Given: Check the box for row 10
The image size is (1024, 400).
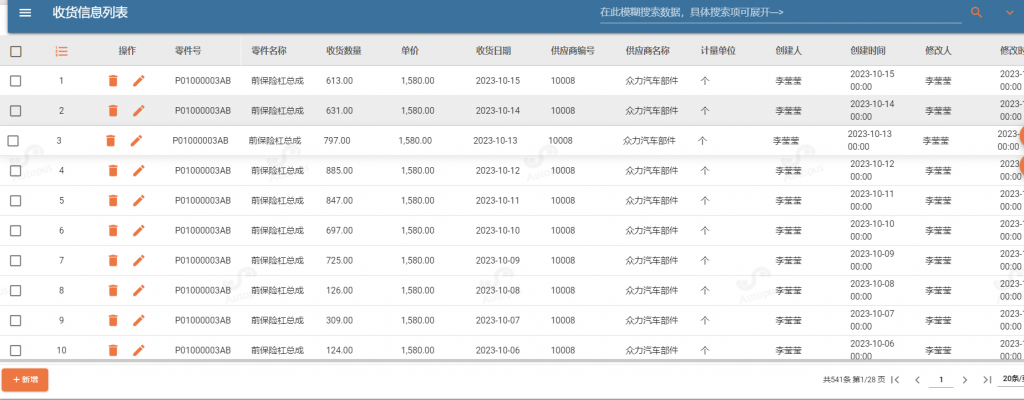Looking at the screenshot, I should point(16,350).
